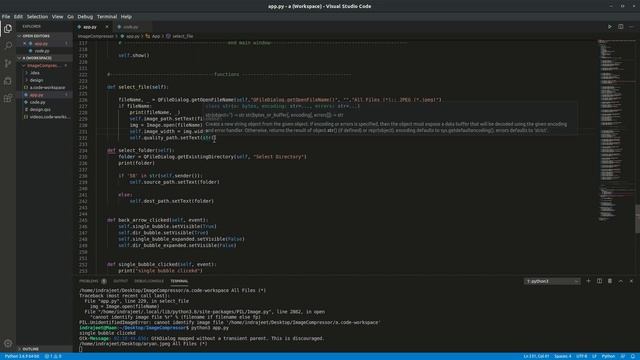Change end of line via LF
Viewport: 640px width, 360px height.
595,356
